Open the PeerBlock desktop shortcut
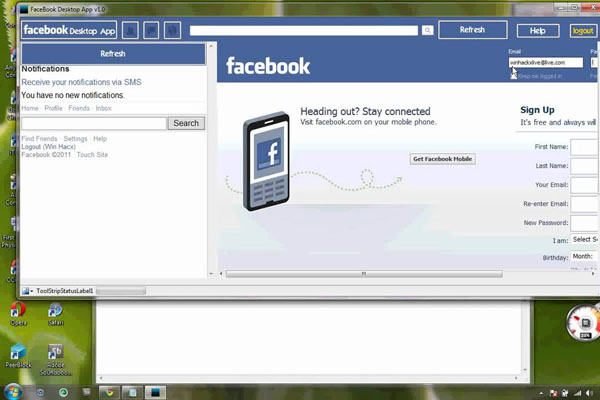Screen dimensions: 600x400 [18, 356]
